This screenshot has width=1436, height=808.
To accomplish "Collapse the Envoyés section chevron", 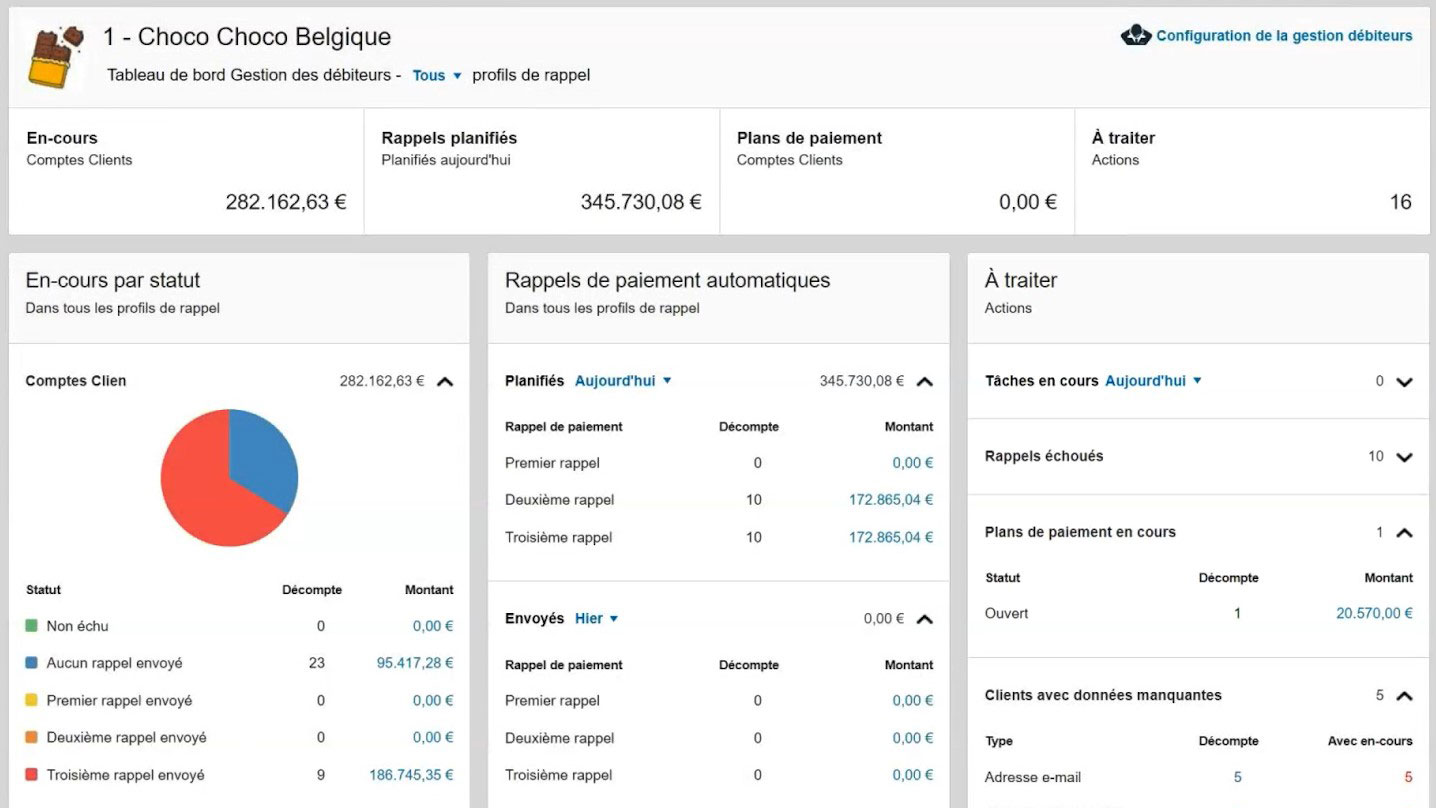I will [x=925, y=619].
